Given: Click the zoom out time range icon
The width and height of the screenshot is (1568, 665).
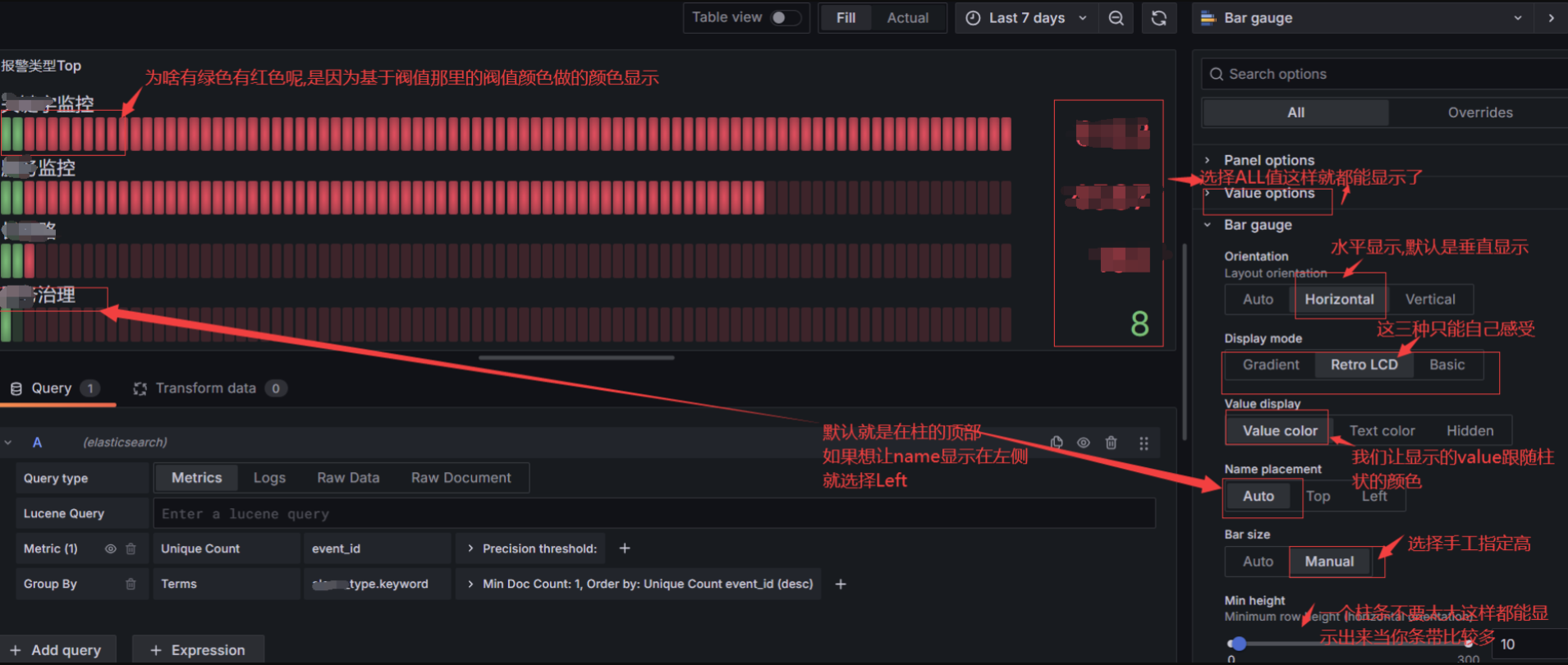Looking at the screenshot, I should point(1116,18).
